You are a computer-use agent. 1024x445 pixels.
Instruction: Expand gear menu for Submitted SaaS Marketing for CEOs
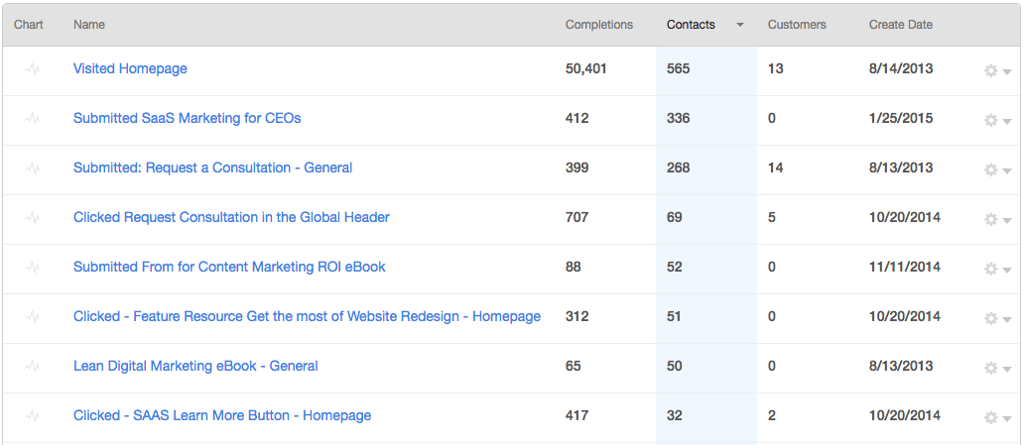click(997, 120)
